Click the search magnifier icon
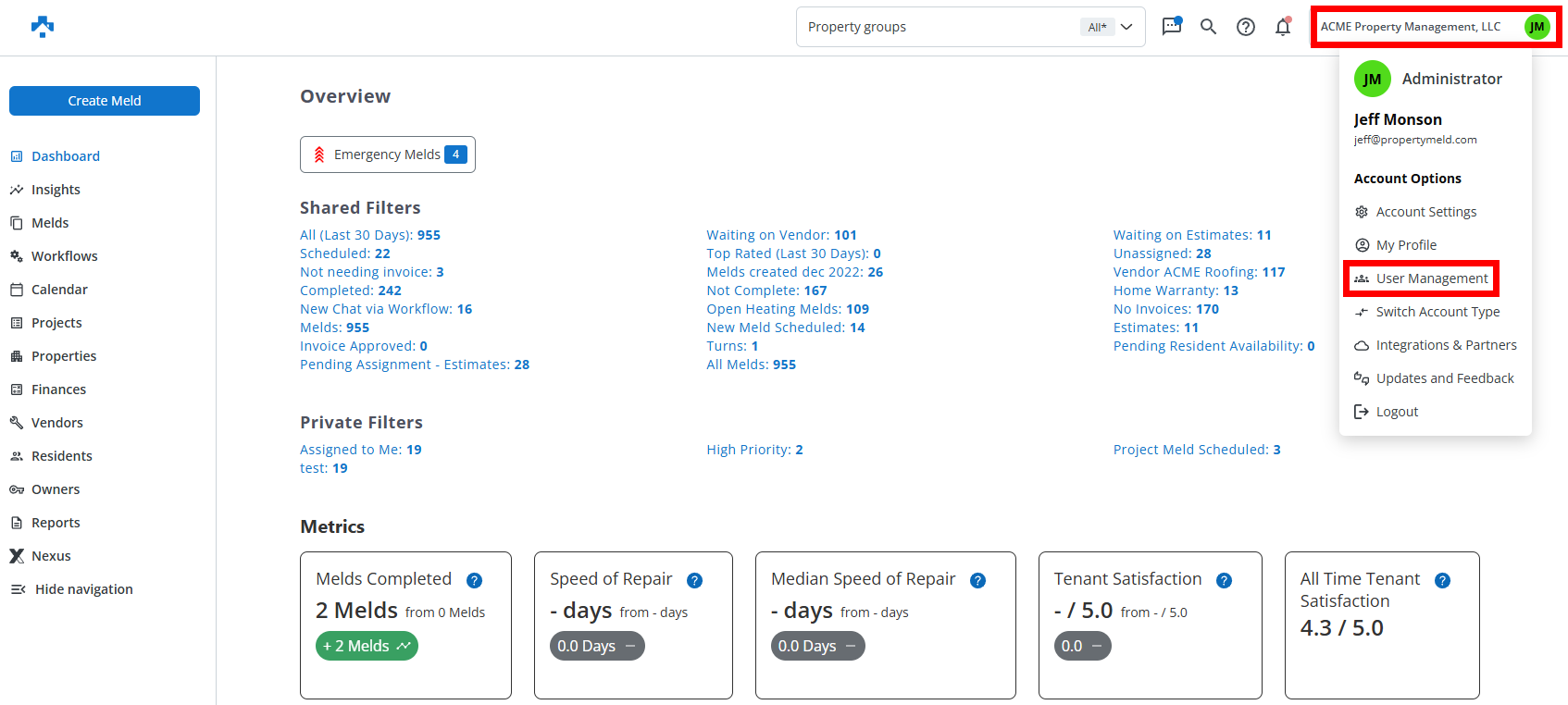1568x705 pixels. coord(1208,27)
